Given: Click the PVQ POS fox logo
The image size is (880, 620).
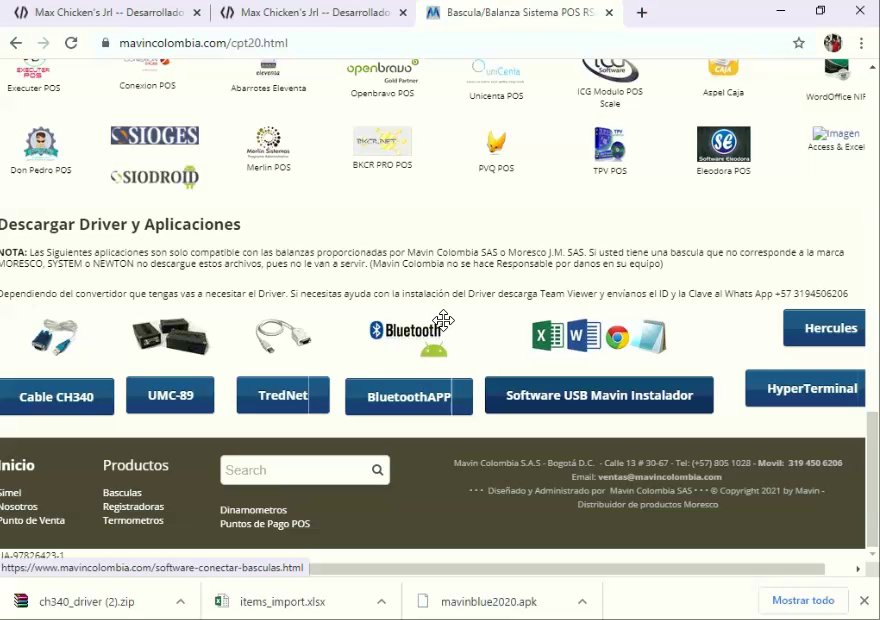Looking at the screenshot, I should coord(496,143).
